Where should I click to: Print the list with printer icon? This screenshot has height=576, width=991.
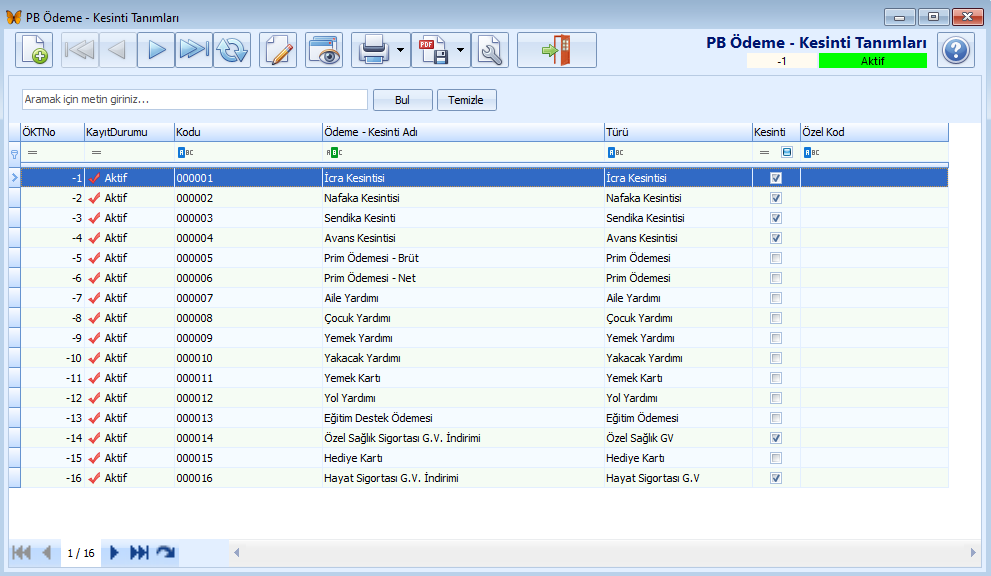374,50
